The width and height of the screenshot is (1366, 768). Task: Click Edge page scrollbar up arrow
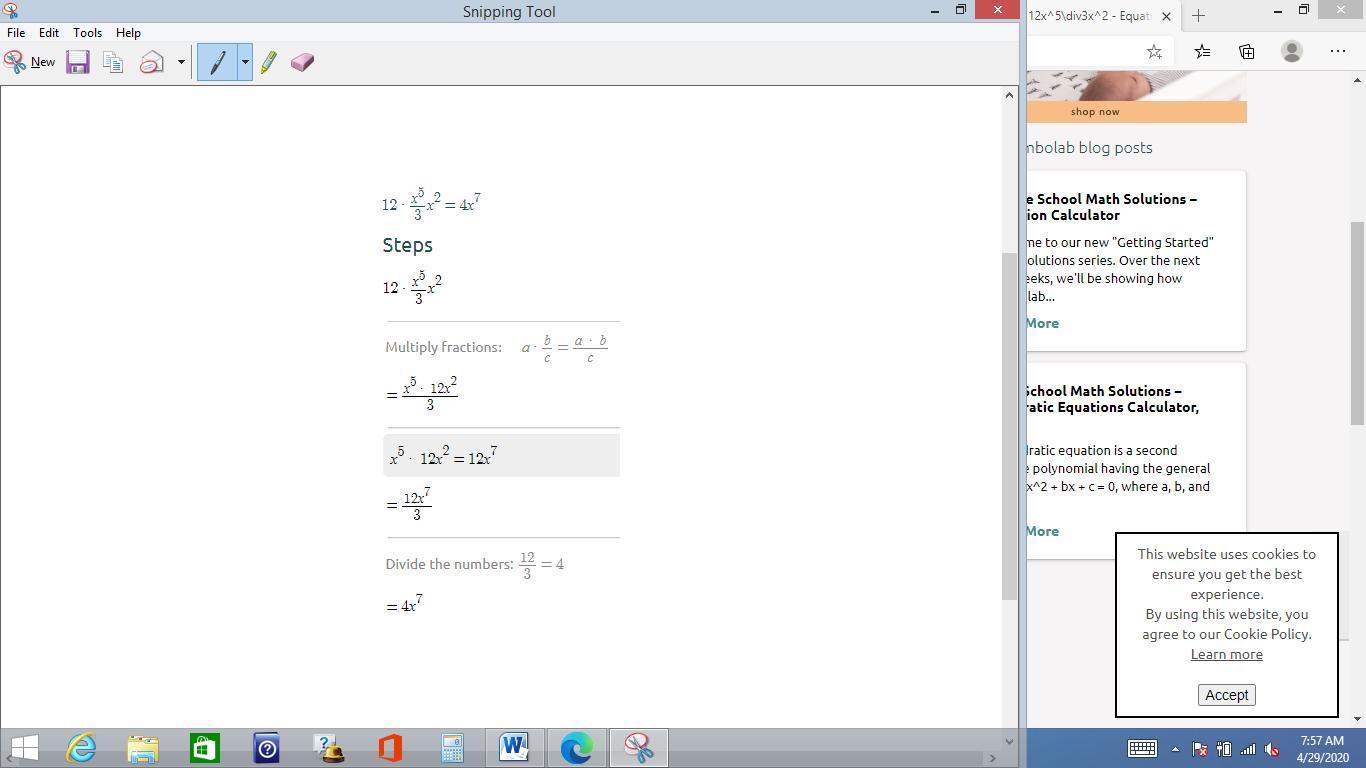click(x=1357, y=79)
